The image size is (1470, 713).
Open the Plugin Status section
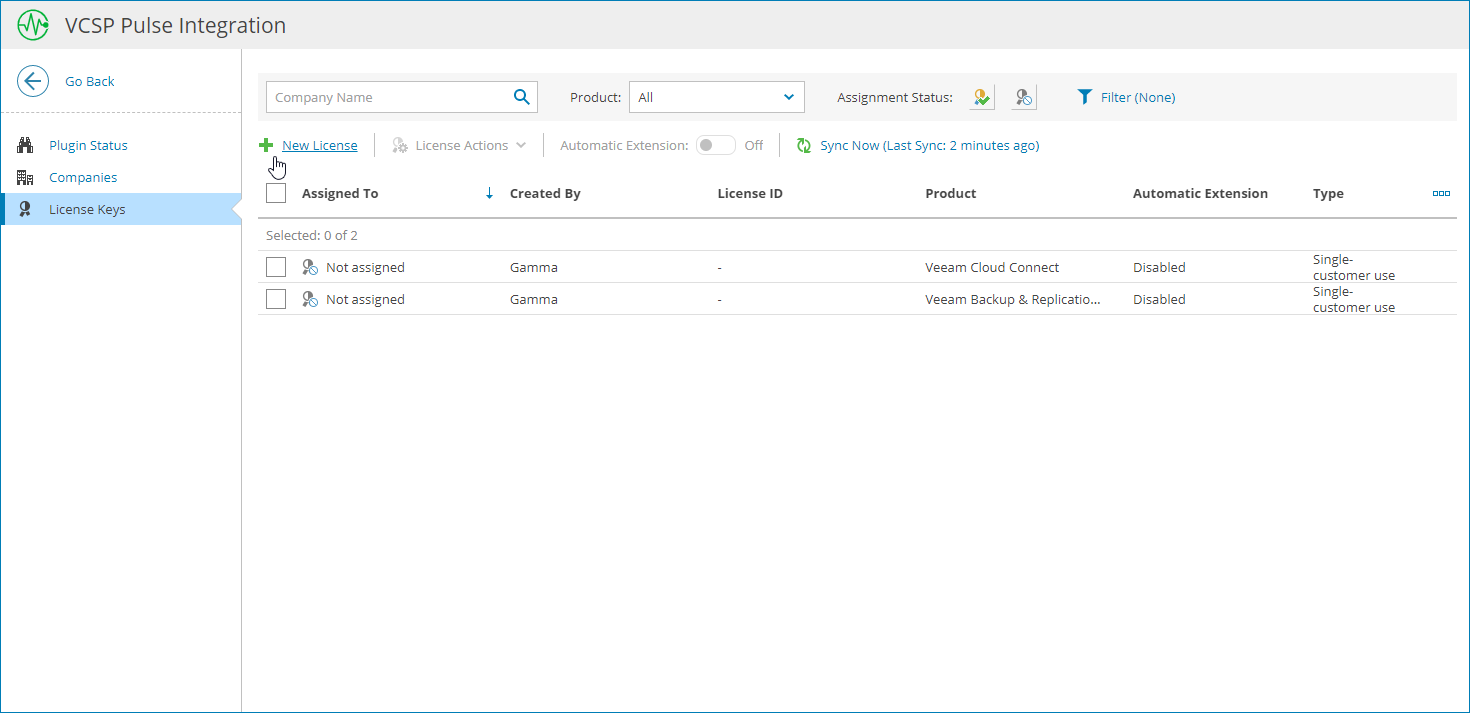click(88, 145)
